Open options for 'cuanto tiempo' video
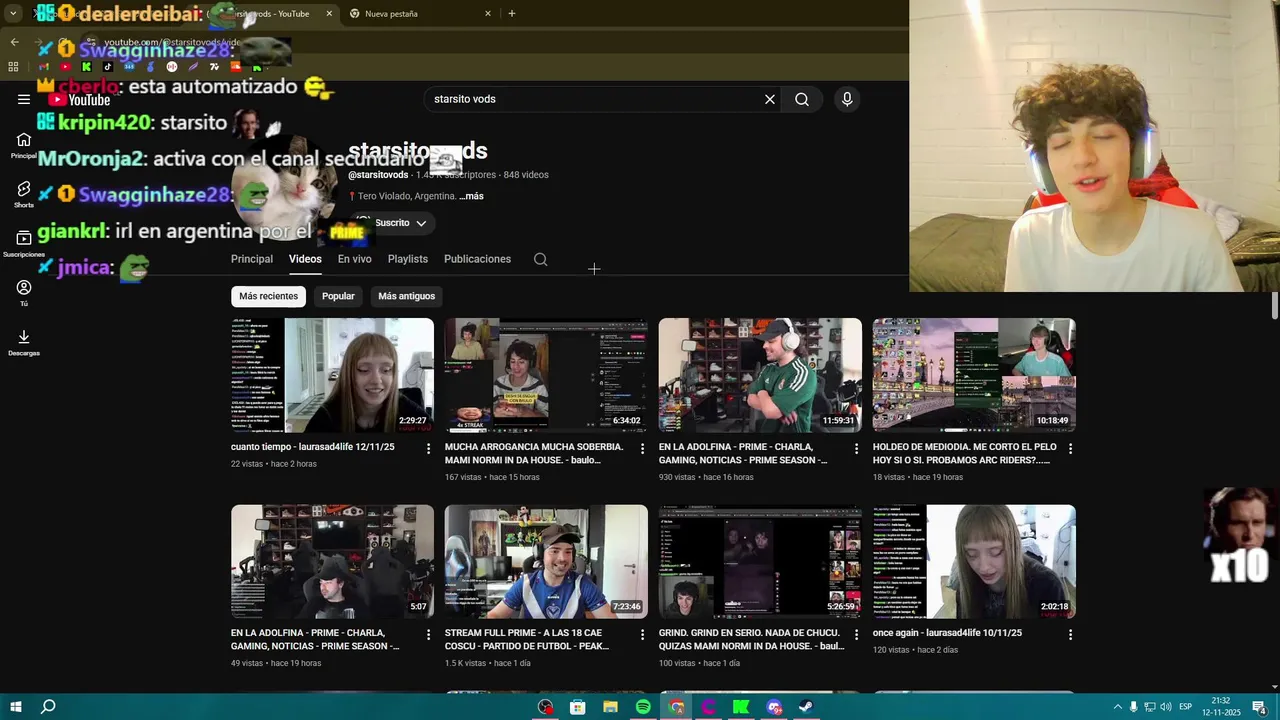Viewport: 1280px width, 720px height. pyautogui.click(x=429, y=449)
